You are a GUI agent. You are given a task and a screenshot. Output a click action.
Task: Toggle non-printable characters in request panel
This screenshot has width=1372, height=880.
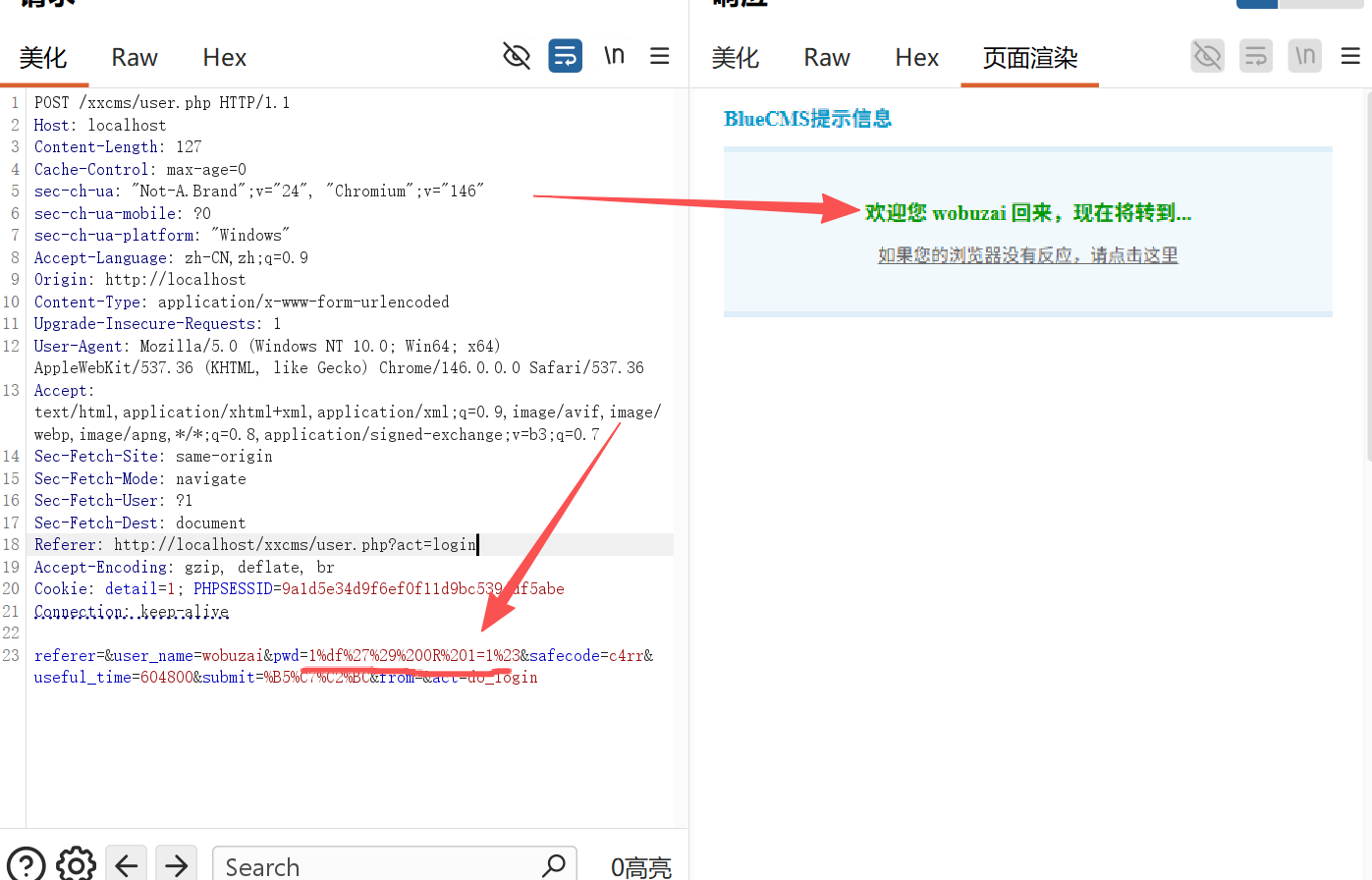[x=517, y=56]
